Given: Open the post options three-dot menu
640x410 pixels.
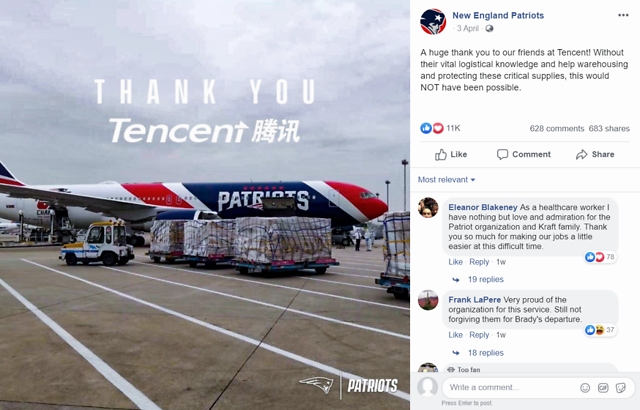Looking at the screenshot, I should point(623,15).
